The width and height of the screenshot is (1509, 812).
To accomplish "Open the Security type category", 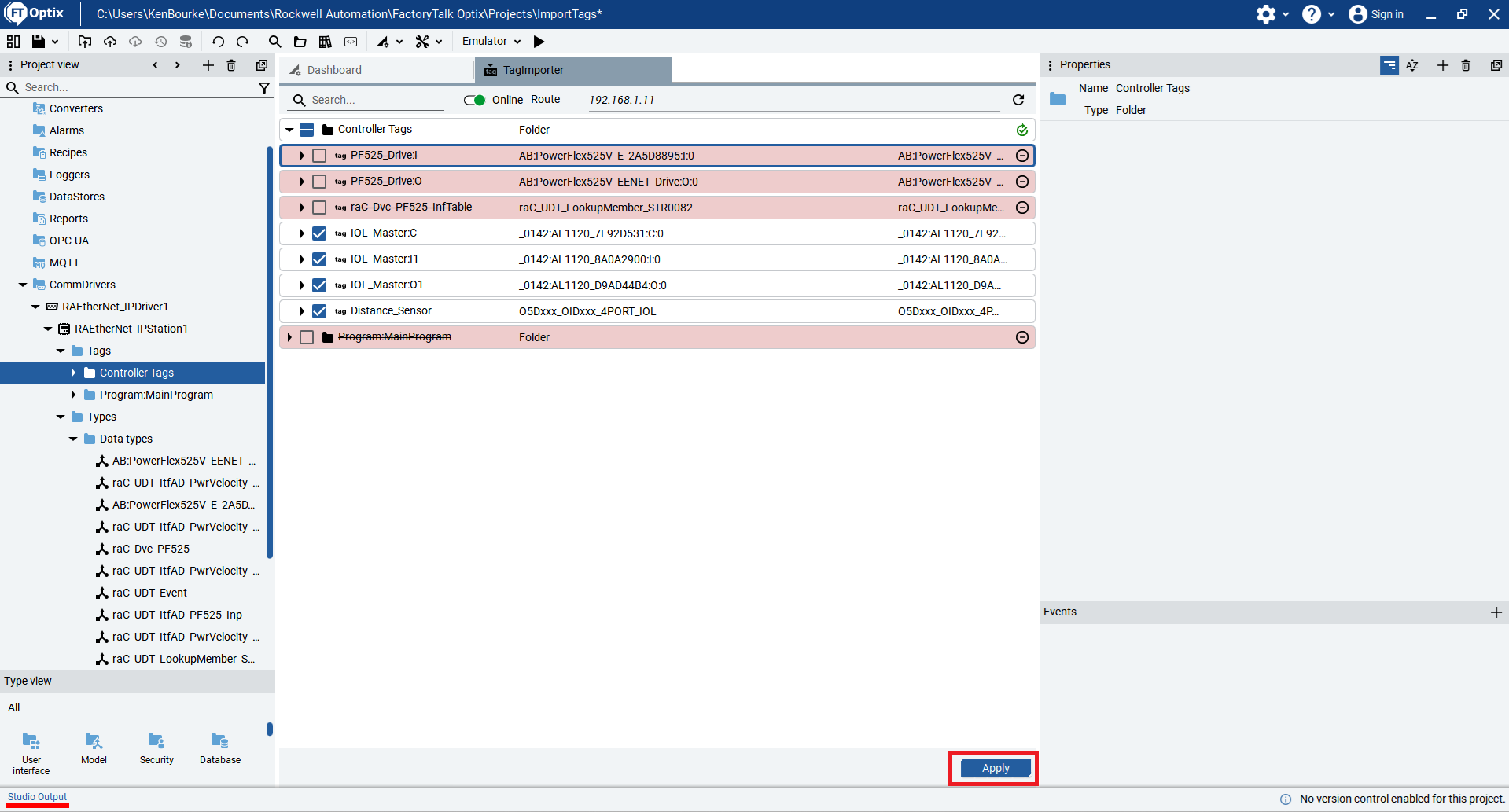I will (156, 748).
